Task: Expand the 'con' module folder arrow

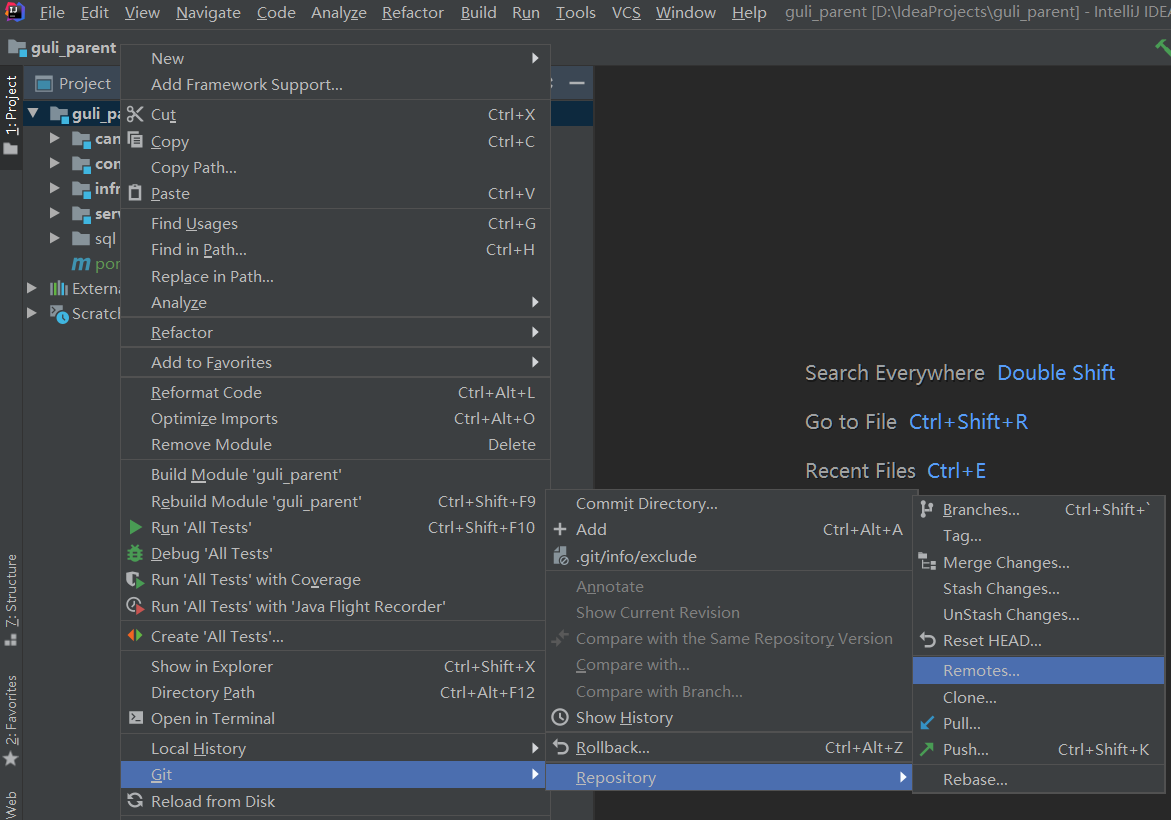Action: [55, 163]
